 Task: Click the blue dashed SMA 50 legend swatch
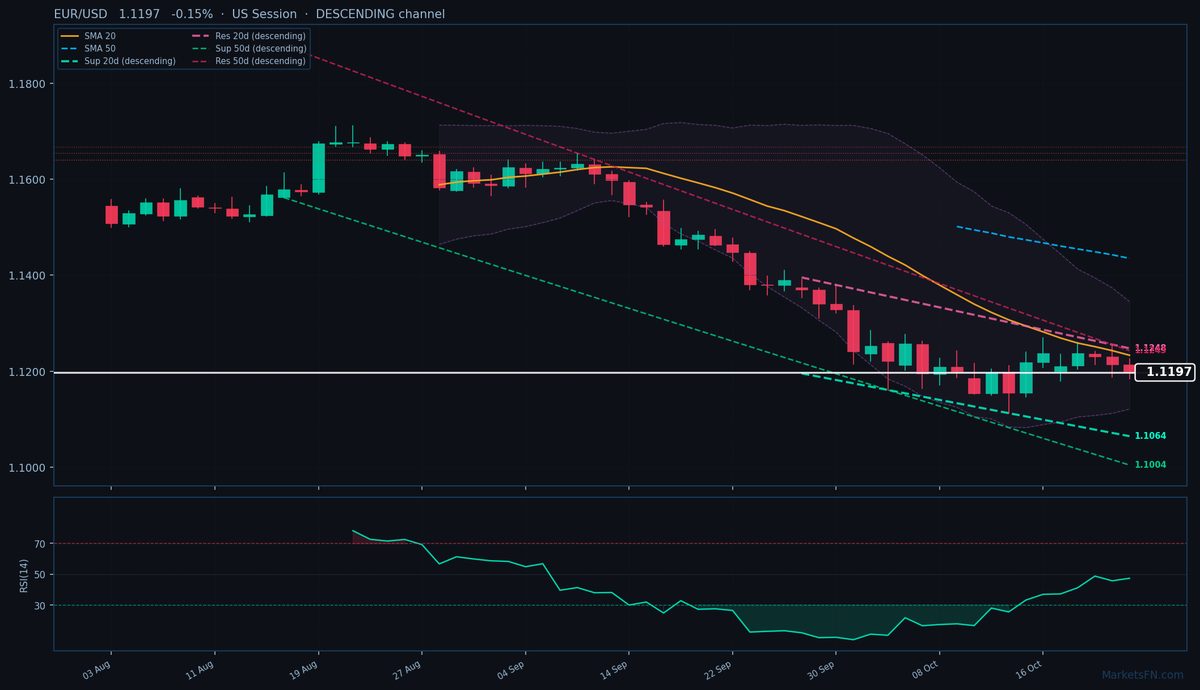pyautogui.click(x=70, y=48)
